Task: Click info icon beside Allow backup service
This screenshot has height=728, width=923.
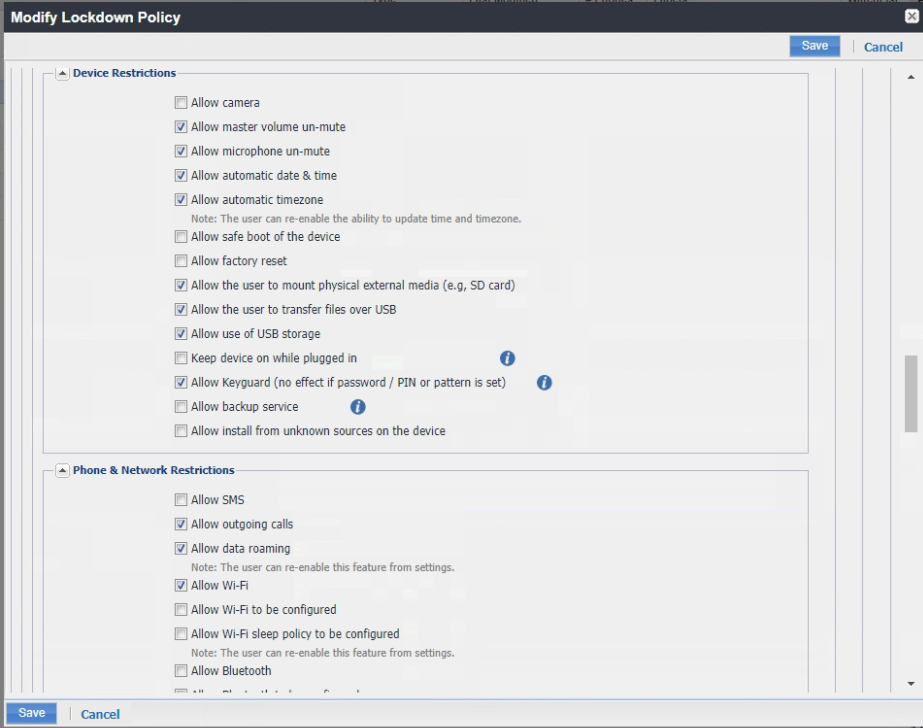Action: [357, 407]
